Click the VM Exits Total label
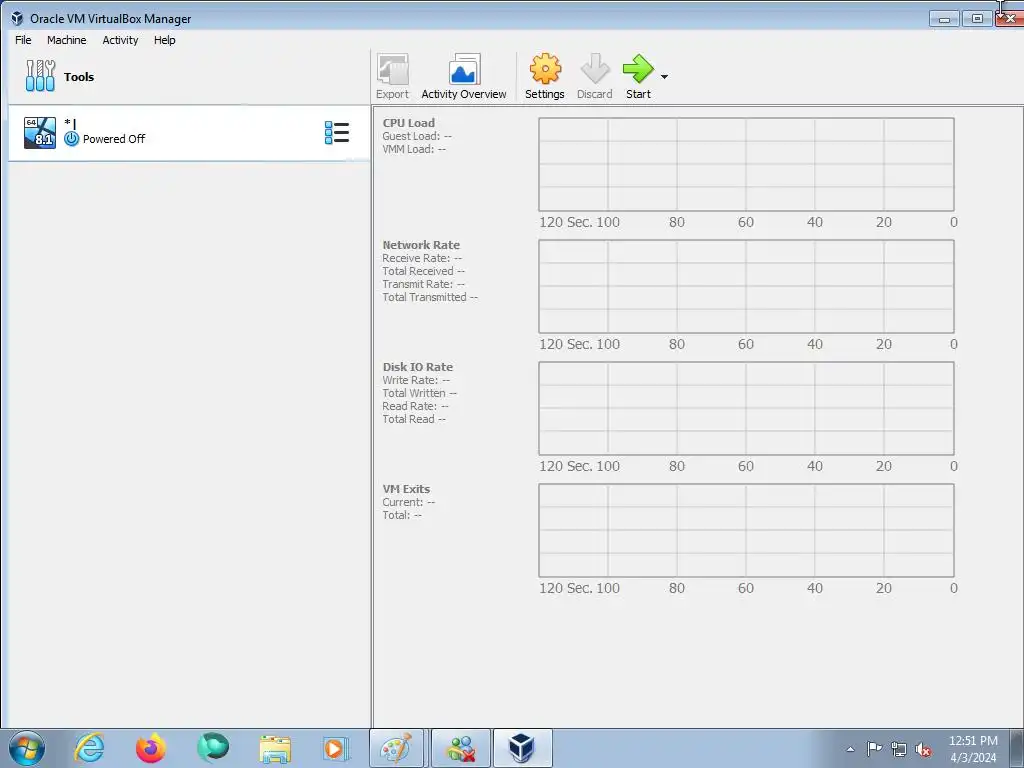Image resolution: width=1024 pixels, height=768 pixels. [402, 515]
